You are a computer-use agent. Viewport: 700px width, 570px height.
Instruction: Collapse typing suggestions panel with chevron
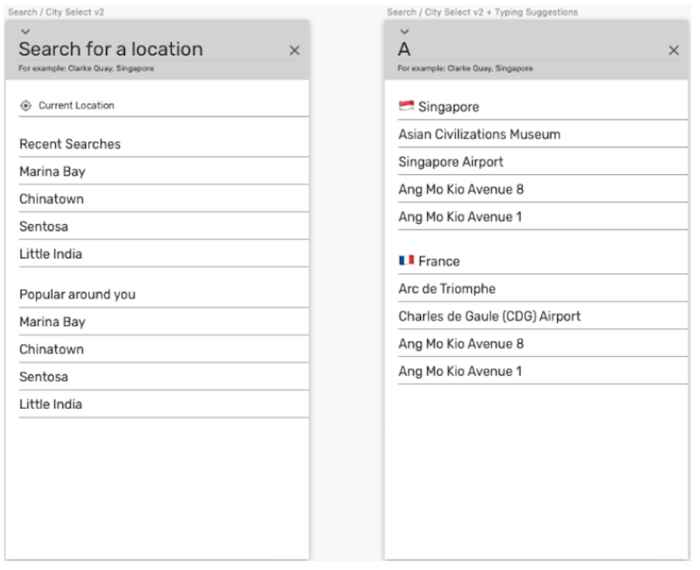point(404,32)
